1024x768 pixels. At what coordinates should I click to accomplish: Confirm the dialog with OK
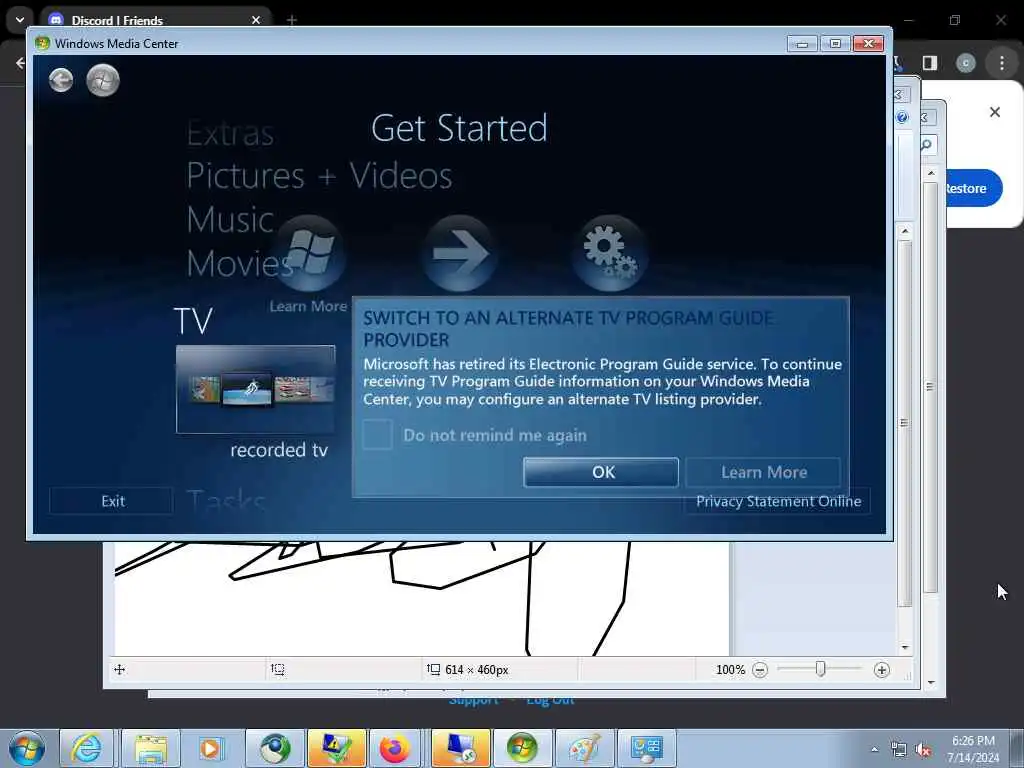[601, 472]
